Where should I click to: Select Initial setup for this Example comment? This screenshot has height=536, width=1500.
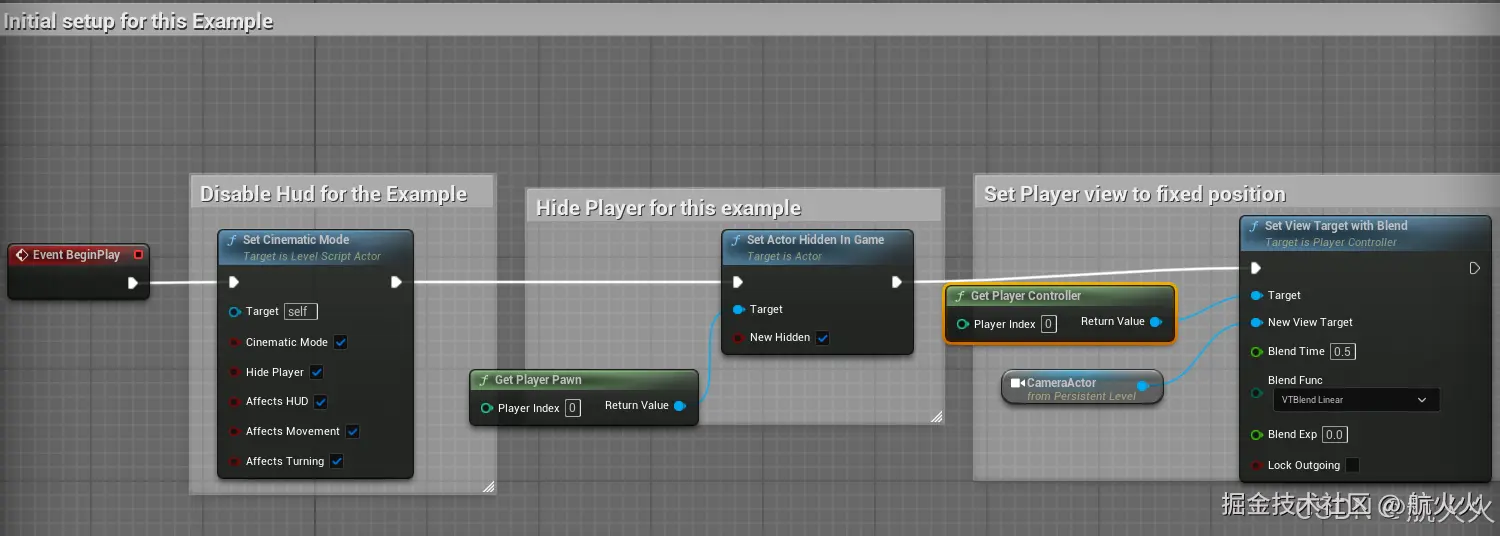click(138, 21)
